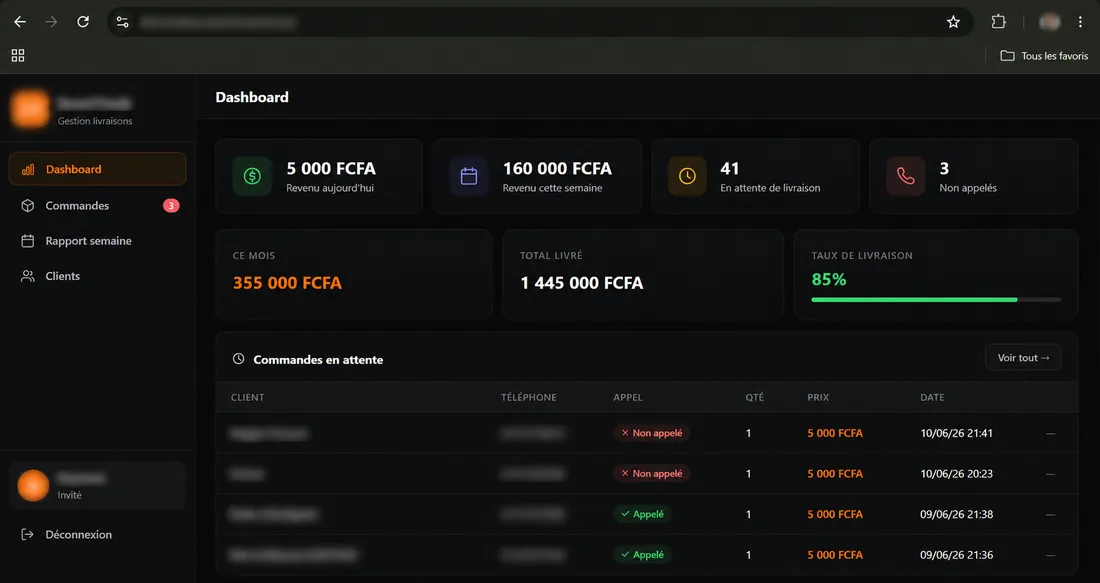
Task: Click the Voir tout button
Action: click(1023, 358)
